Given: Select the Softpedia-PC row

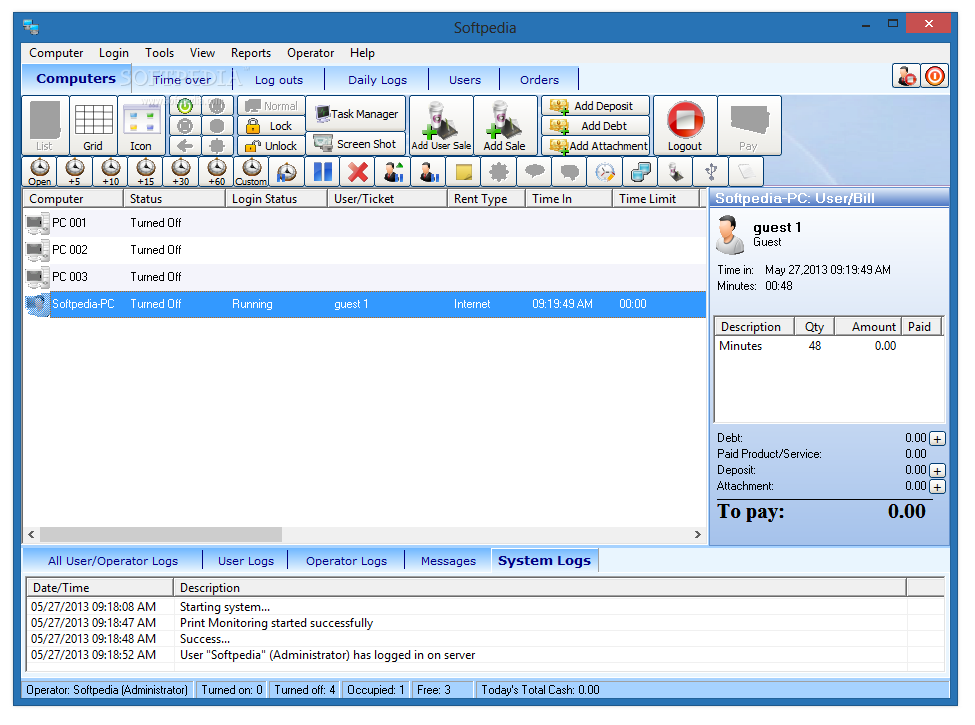Looking at the screenshot, I should click(x=364, y=304).
